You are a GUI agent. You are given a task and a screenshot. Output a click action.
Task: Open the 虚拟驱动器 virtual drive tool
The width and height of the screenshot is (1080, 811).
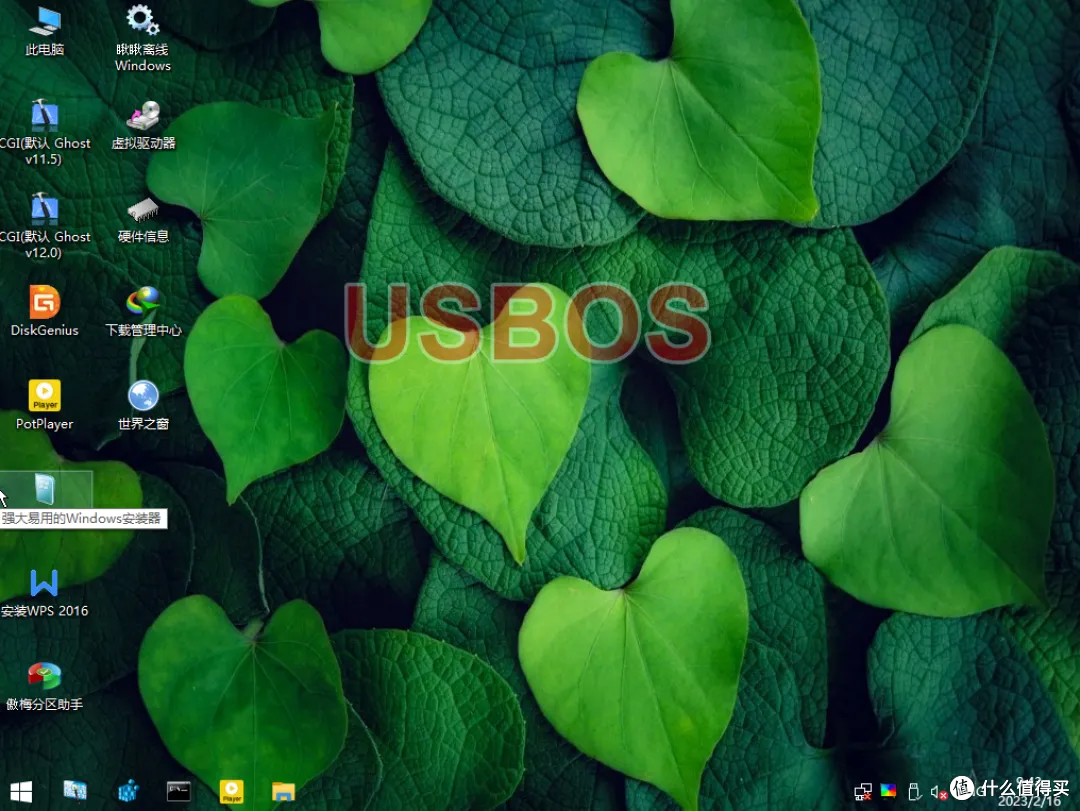click(143, 115)
